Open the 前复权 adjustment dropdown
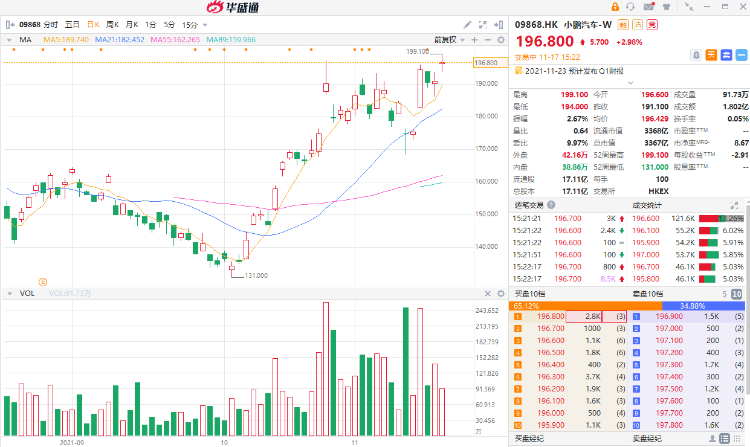This screenshot has width=750, height=447. pos(445,39)
